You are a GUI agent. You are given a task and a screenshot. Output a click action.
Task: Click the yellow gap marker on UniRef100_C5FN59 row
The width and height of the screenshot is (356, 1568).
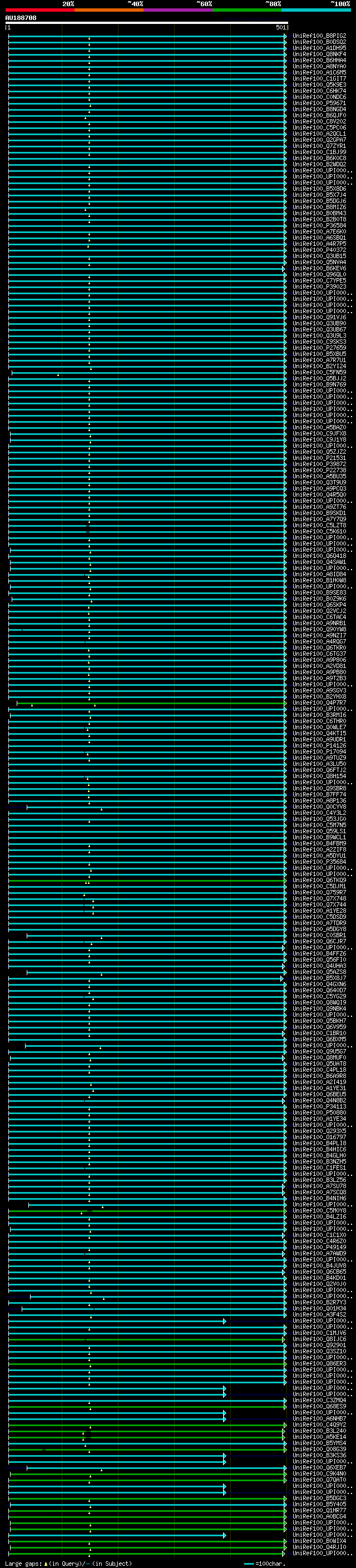tap(58, 375)
